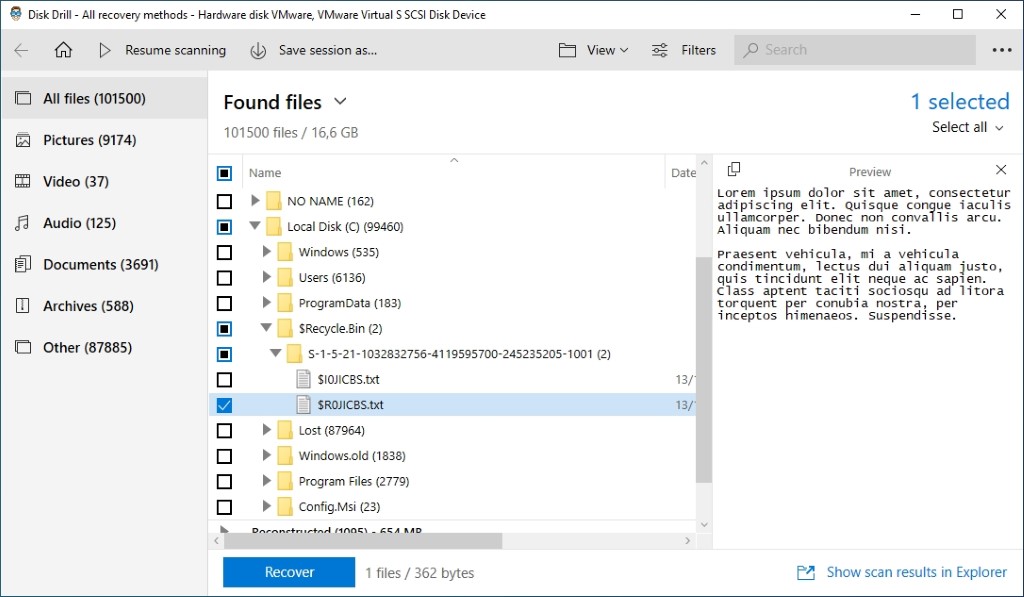Expand the Lost (87964) folder
The height and width of the screenshot is (597, 1024).
[x=266, y=430]
